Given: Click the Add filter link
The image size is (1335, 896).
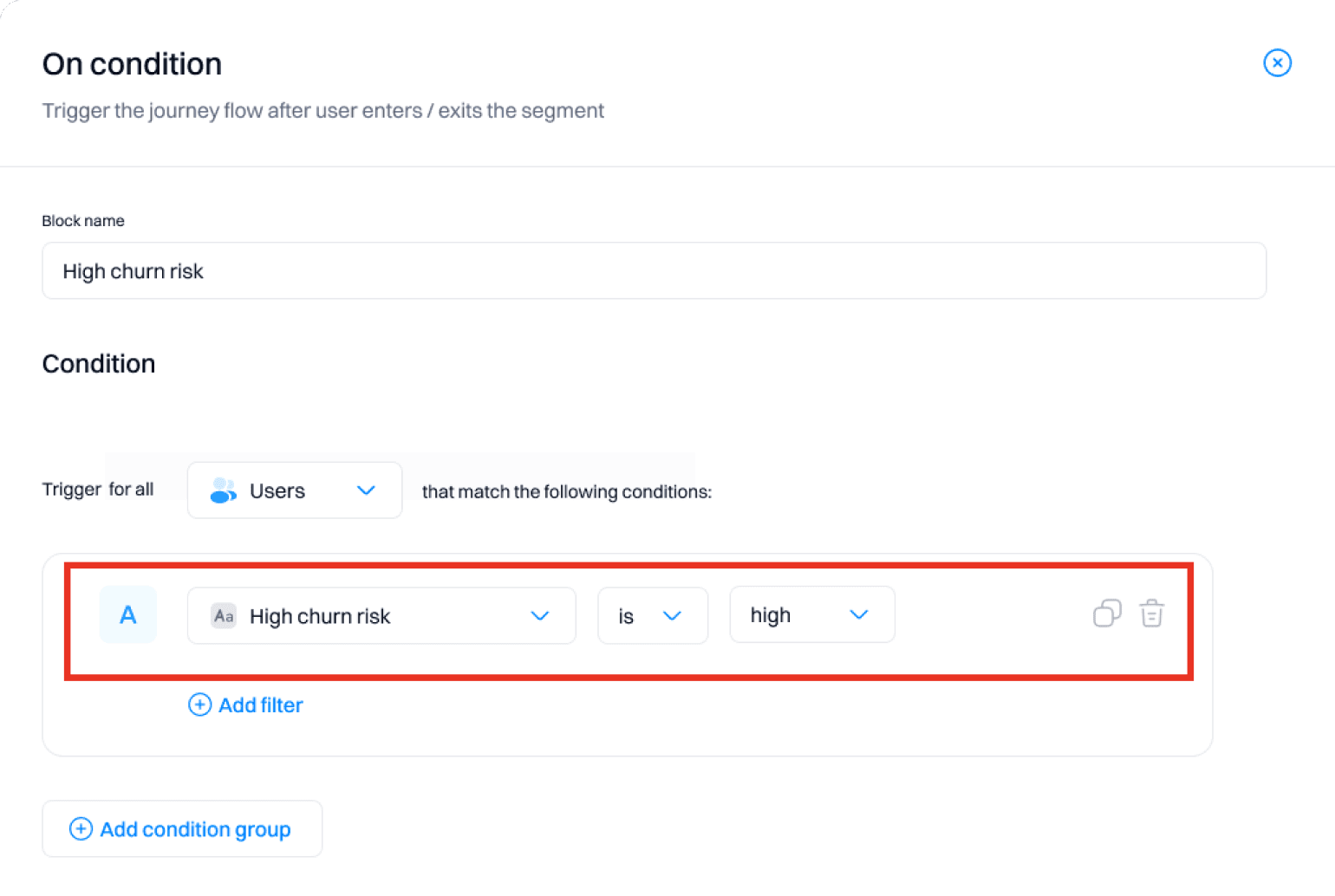Looking at the screenshot, I should (260, 705).
